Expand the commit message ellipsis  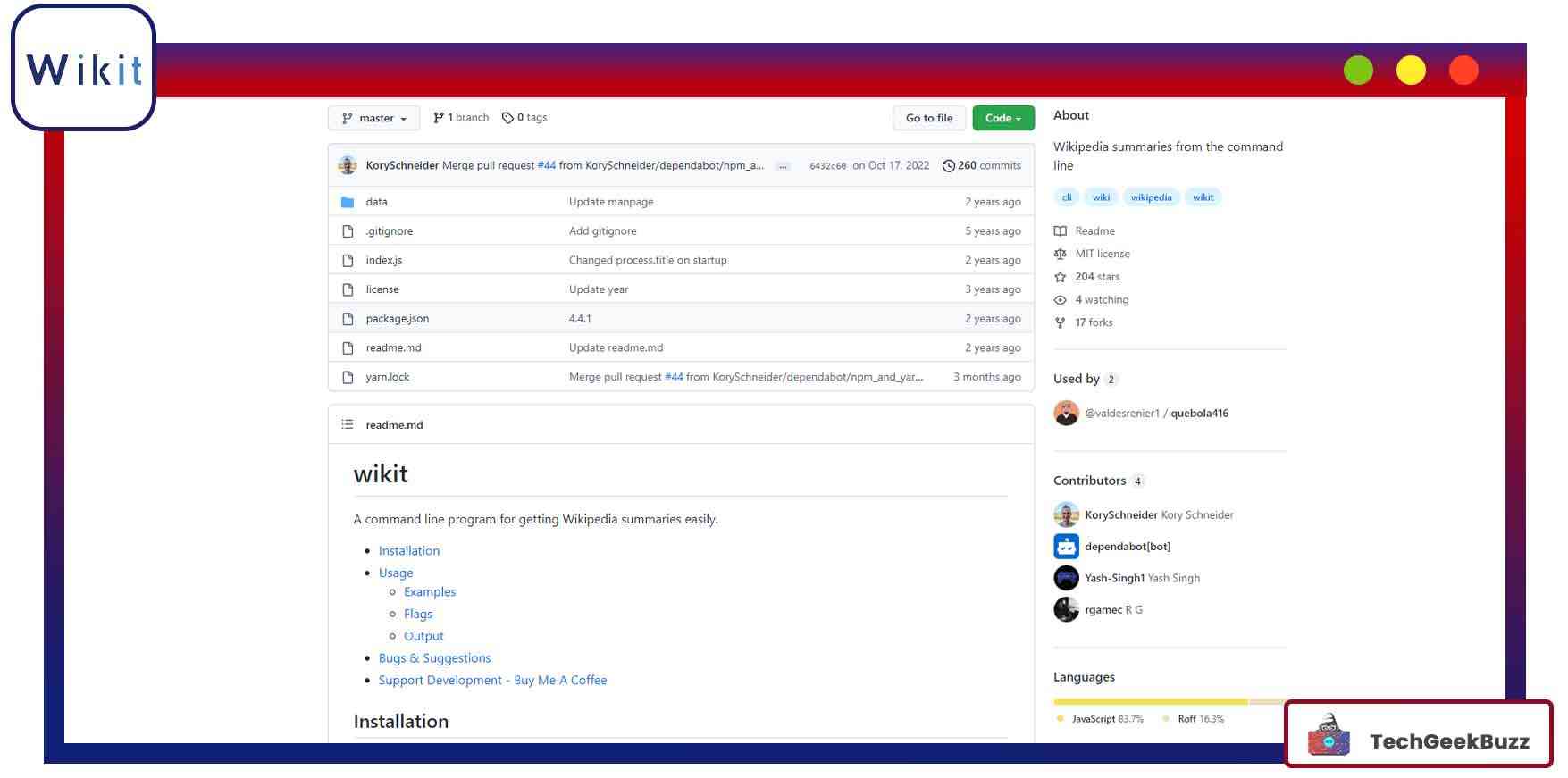click(x=783, y=166)
